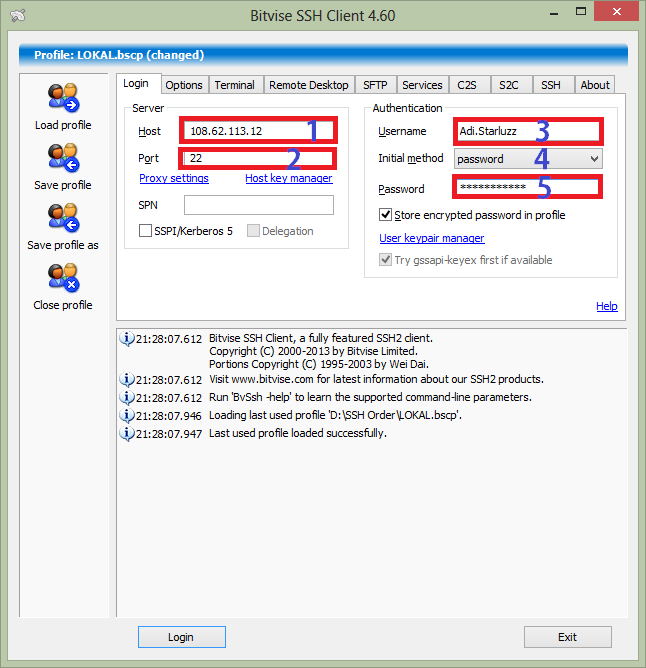Maximize the Bitvise SSH Client window

pos(580,12)
